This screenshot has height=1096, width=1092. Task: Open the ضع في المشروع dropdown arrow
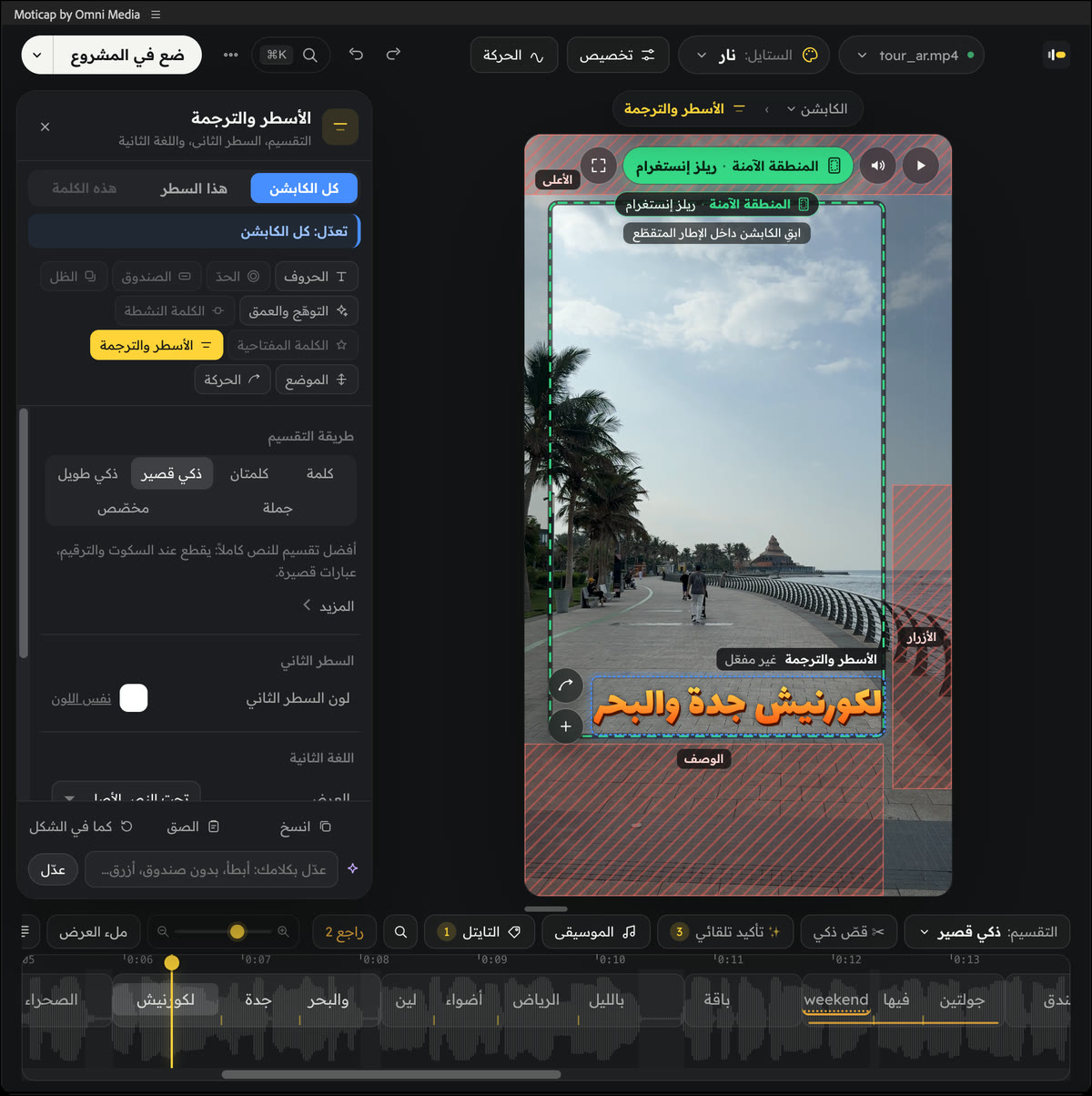(x=37, y=56)
